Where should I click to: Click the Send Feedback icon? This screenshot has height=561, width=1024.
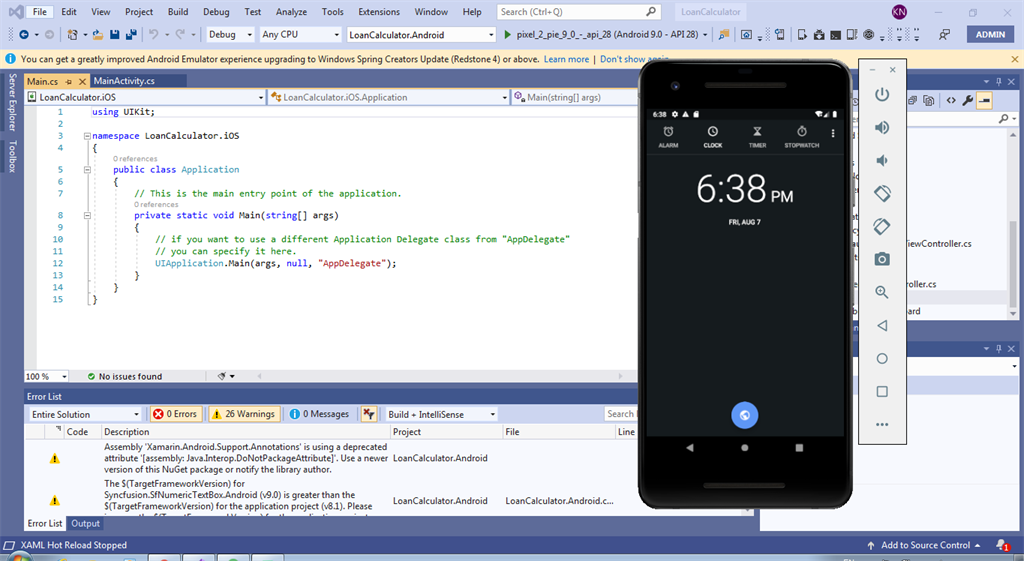tap(944, 35)
